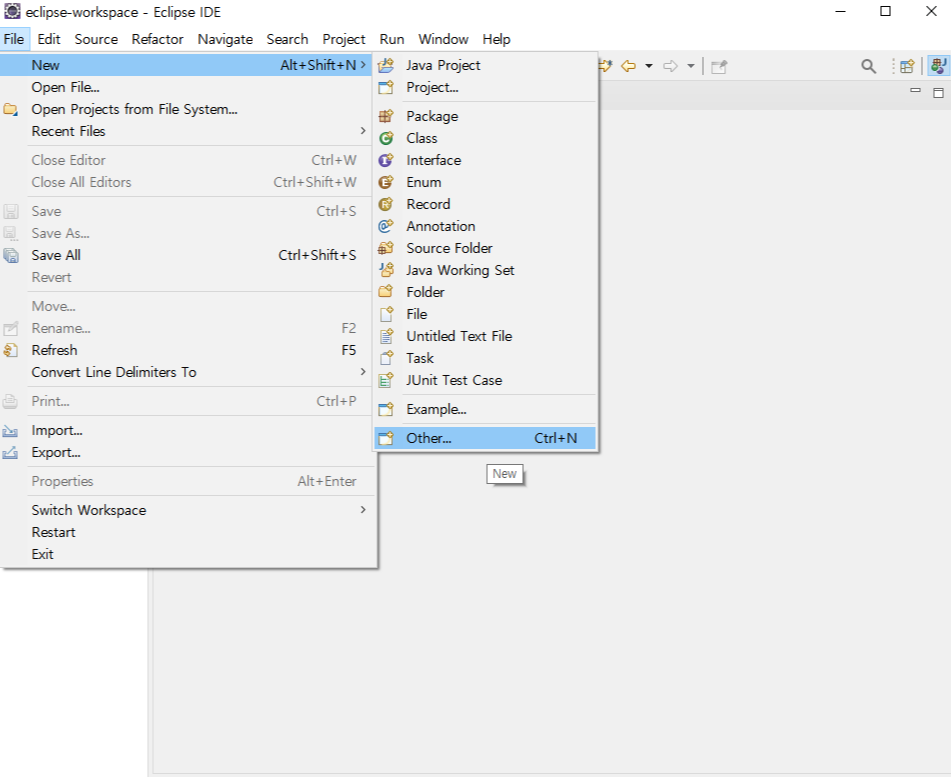Screen dimensions: 951x777
Task: Click the Java Working Set icon
Action: click(386, 270)
